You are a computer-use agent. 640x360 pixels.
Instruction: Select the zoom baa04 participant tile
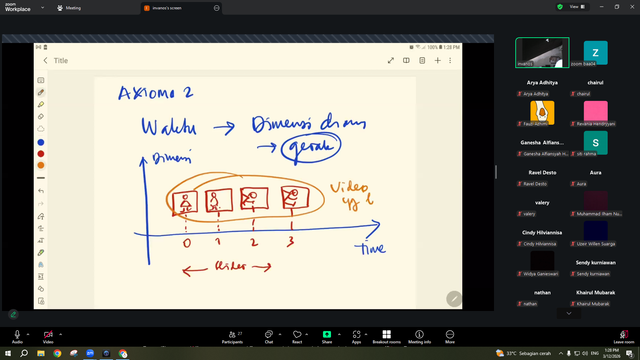(596, 53)
